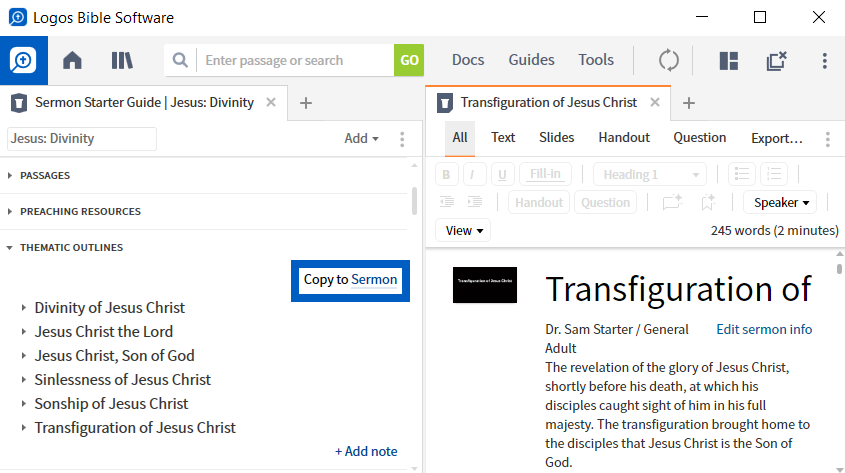This screenshot has height=473, width=845.
Task: Open Sermon Starter Guide panel menu
Action: click(x=402, y=139)
